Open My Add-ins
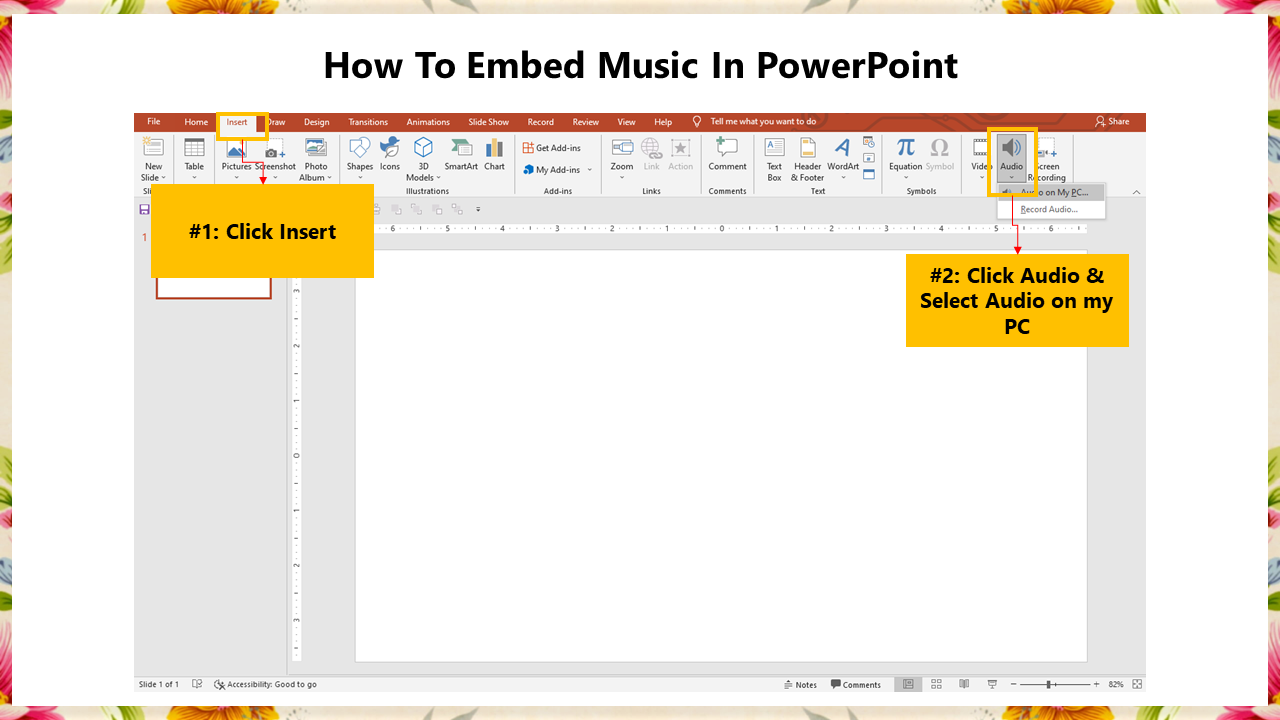 [x=551, y=170]
